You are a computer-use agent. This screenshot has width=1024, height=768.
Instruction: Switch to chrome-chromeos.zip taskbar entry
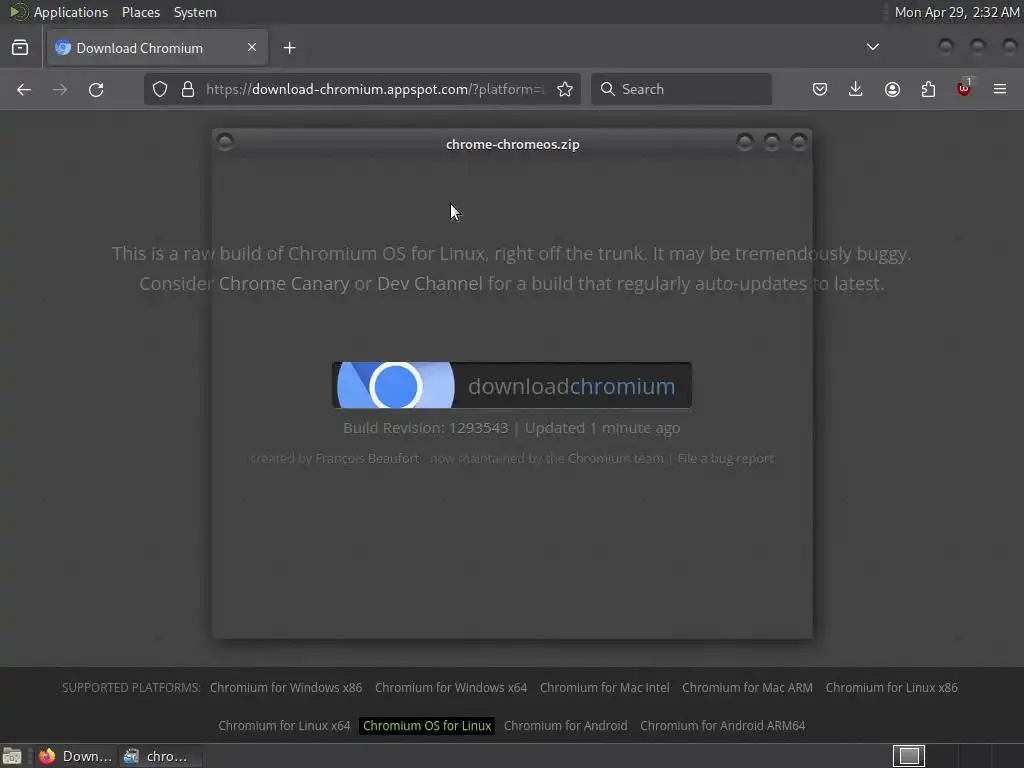pyautogui.click(x=161, y=756)
